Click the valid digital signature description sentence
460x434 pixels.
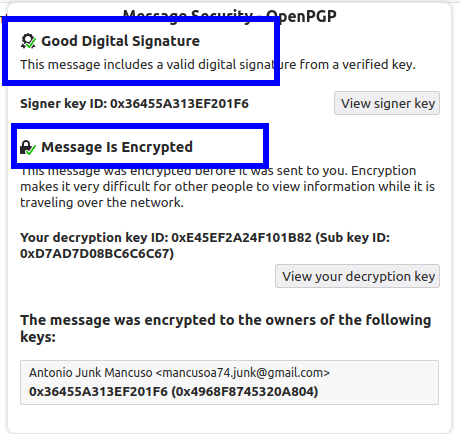[218, 64]
